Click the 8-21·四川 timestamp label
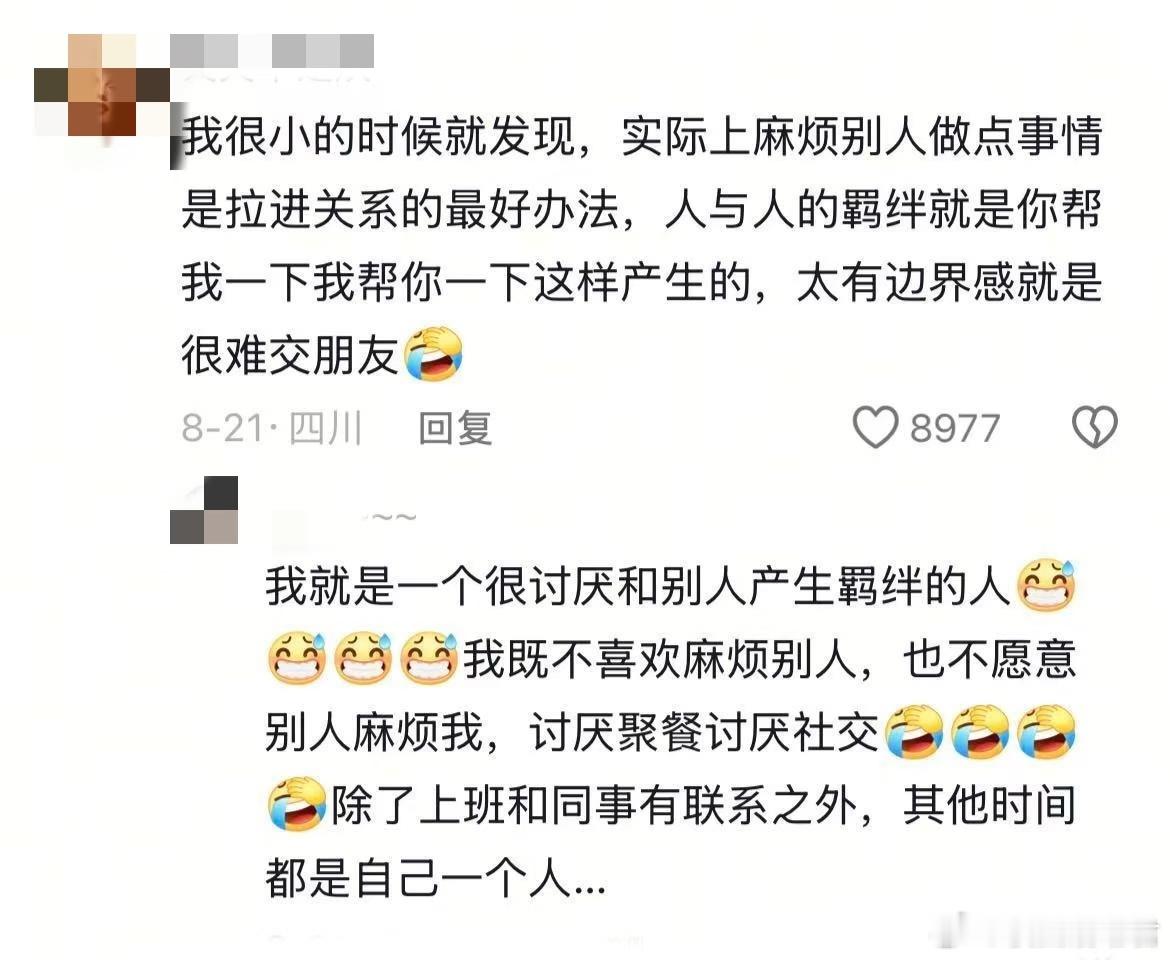The width and height of the screenshot is (1170, 960). coord(272,428)
